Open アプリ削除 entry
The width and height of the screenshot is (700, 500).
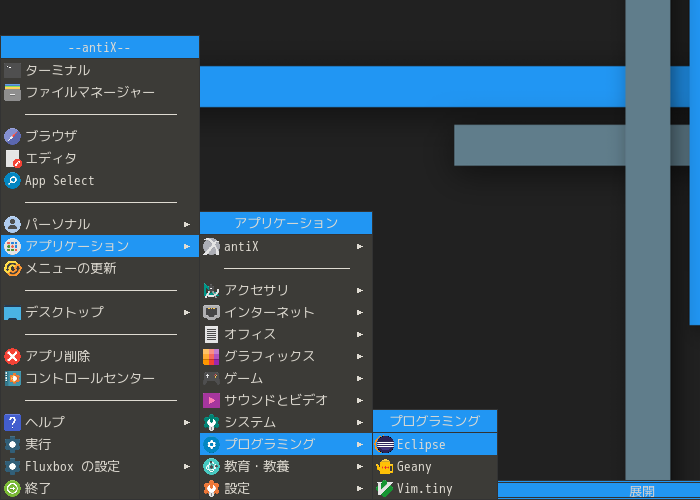pyautogui.click(x=100, y=356)
